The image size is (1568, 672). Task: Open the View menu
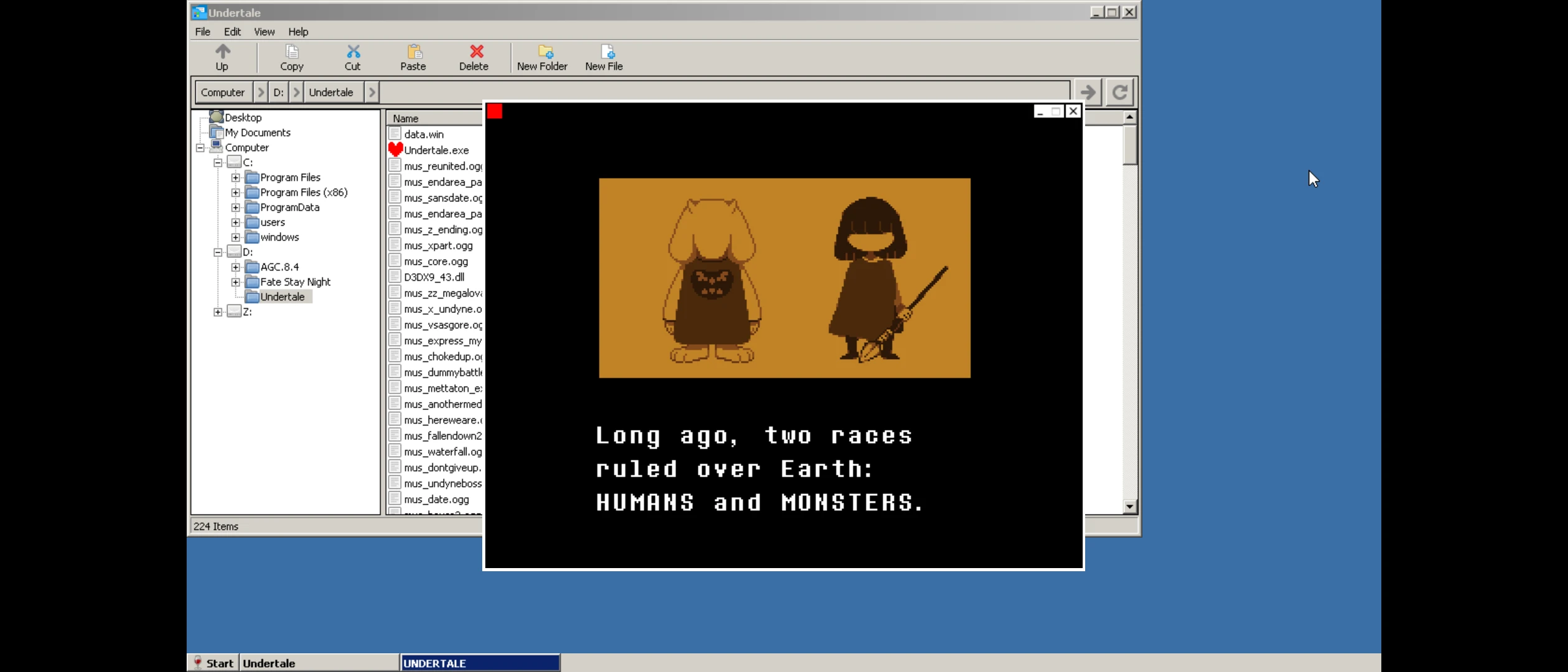coord(264,32)
